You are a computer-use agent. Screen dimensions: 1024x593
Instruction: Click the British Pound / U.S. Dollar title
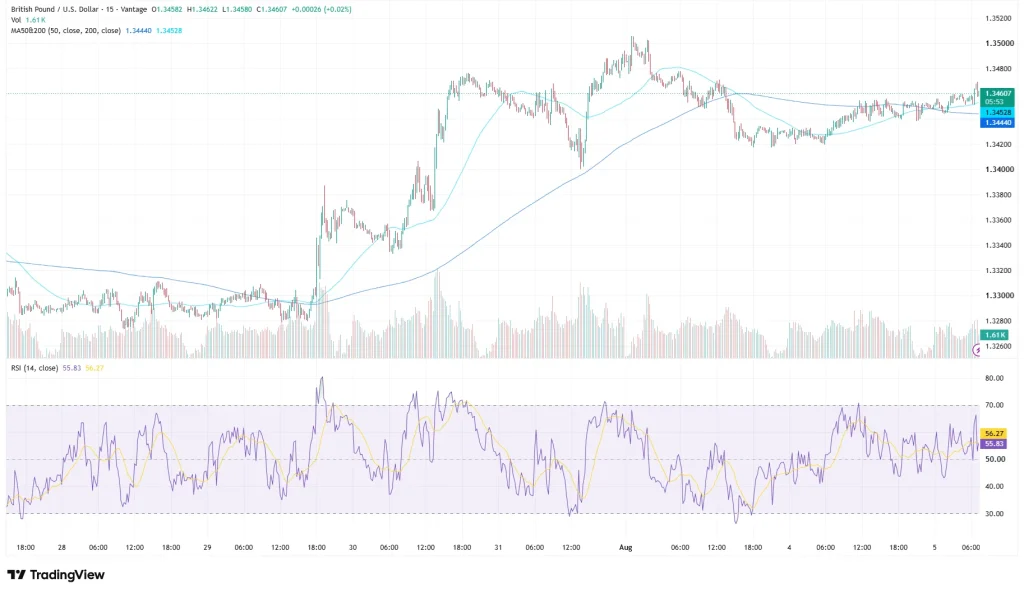pyautogui.click(x=55, y=10)
